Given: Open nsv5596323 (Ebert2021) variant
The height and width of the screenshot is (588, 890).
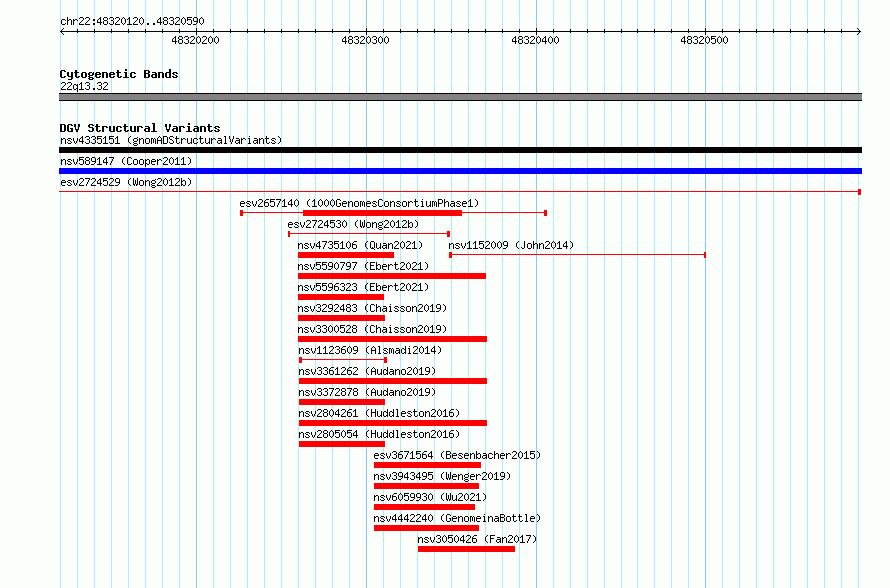Looking at the screenshot, I should tap(363, 287).
